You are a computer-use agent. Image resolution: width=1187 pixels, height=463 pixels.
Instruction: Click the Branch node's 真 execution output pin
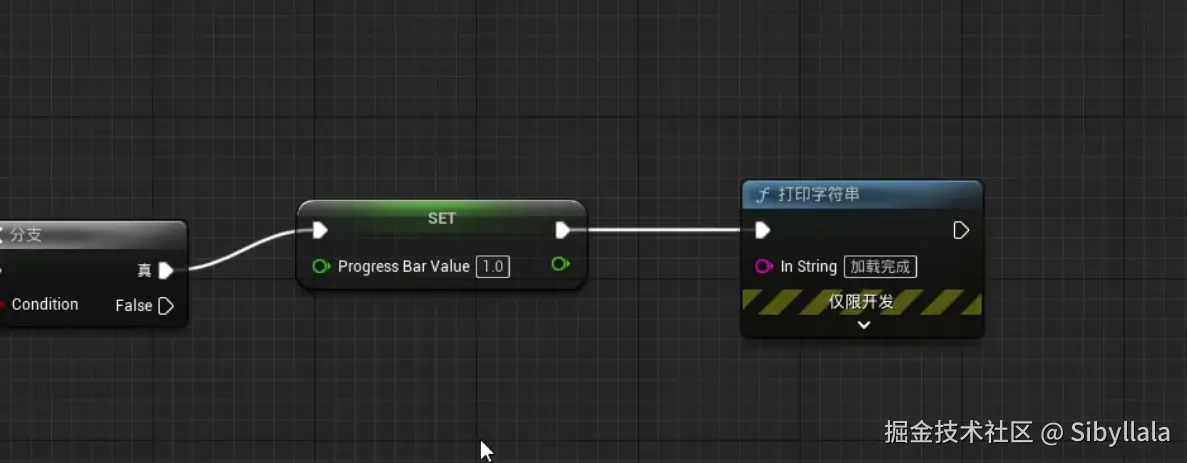click(166, 270)
